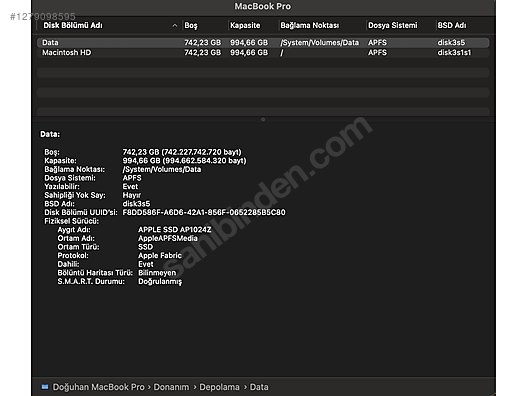Select the Macintosh HD volume row
The image size is (528, 396).
pos(263,53)
